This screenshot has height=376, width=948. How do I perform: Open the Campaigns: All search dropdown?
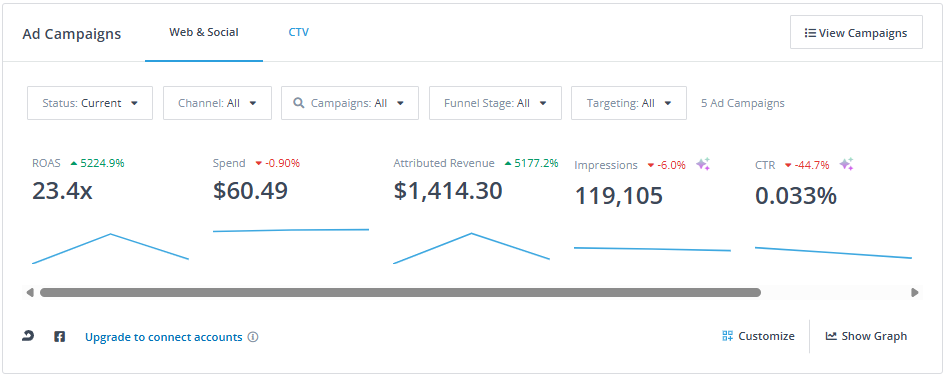point(350,103)
